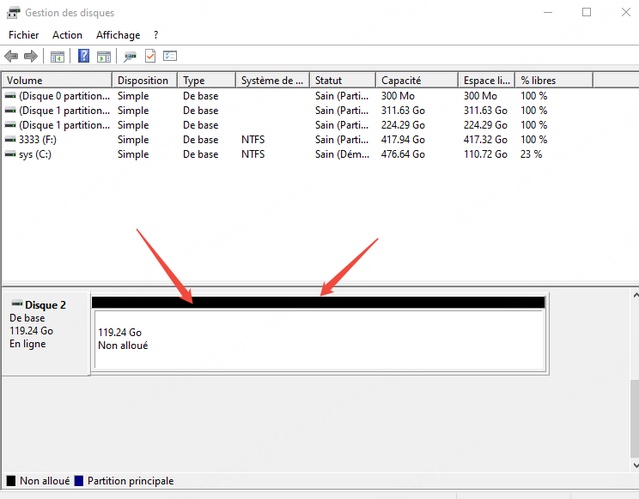Show/hide action pane toolbar icon
This screenshot has width=639, height=499.
[x=104, y=56]
